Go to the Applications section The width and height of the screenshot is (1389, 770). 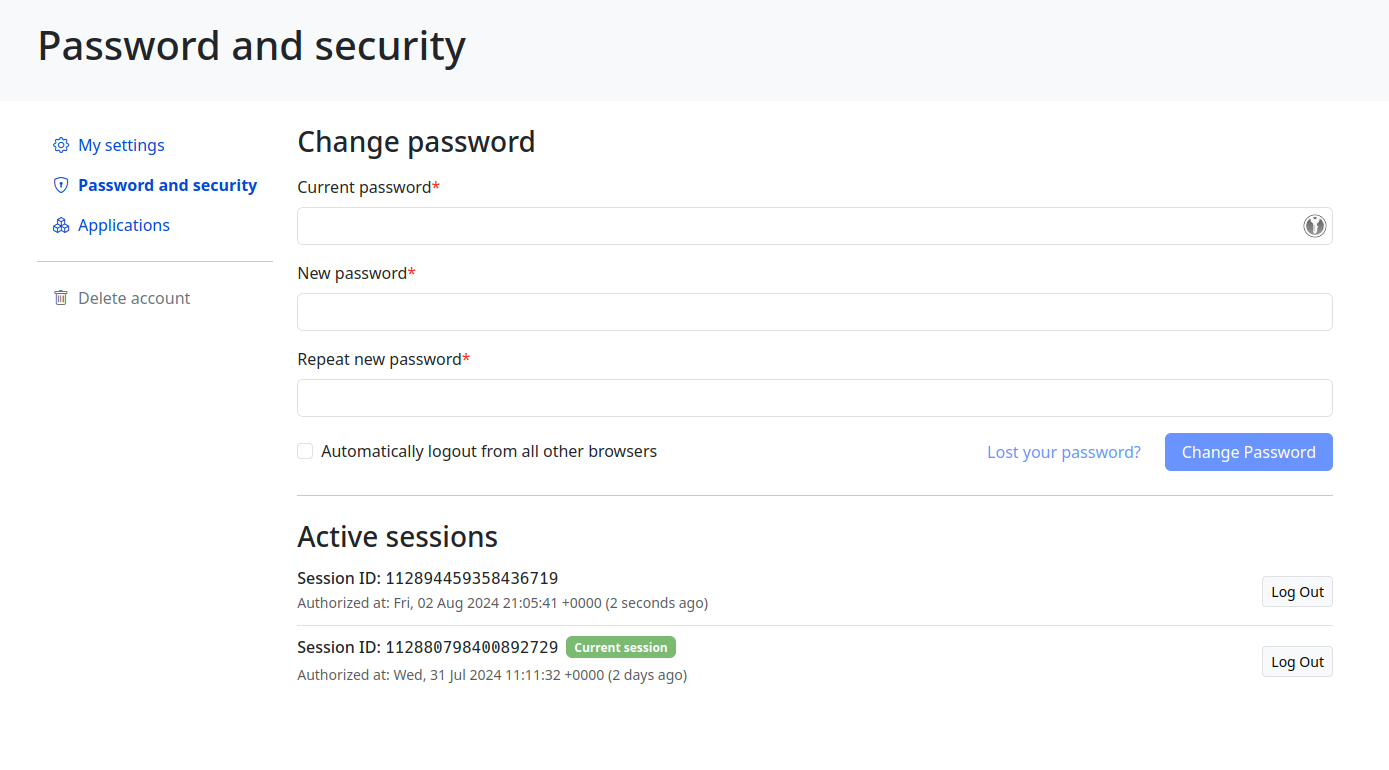(x=124, y=225)
